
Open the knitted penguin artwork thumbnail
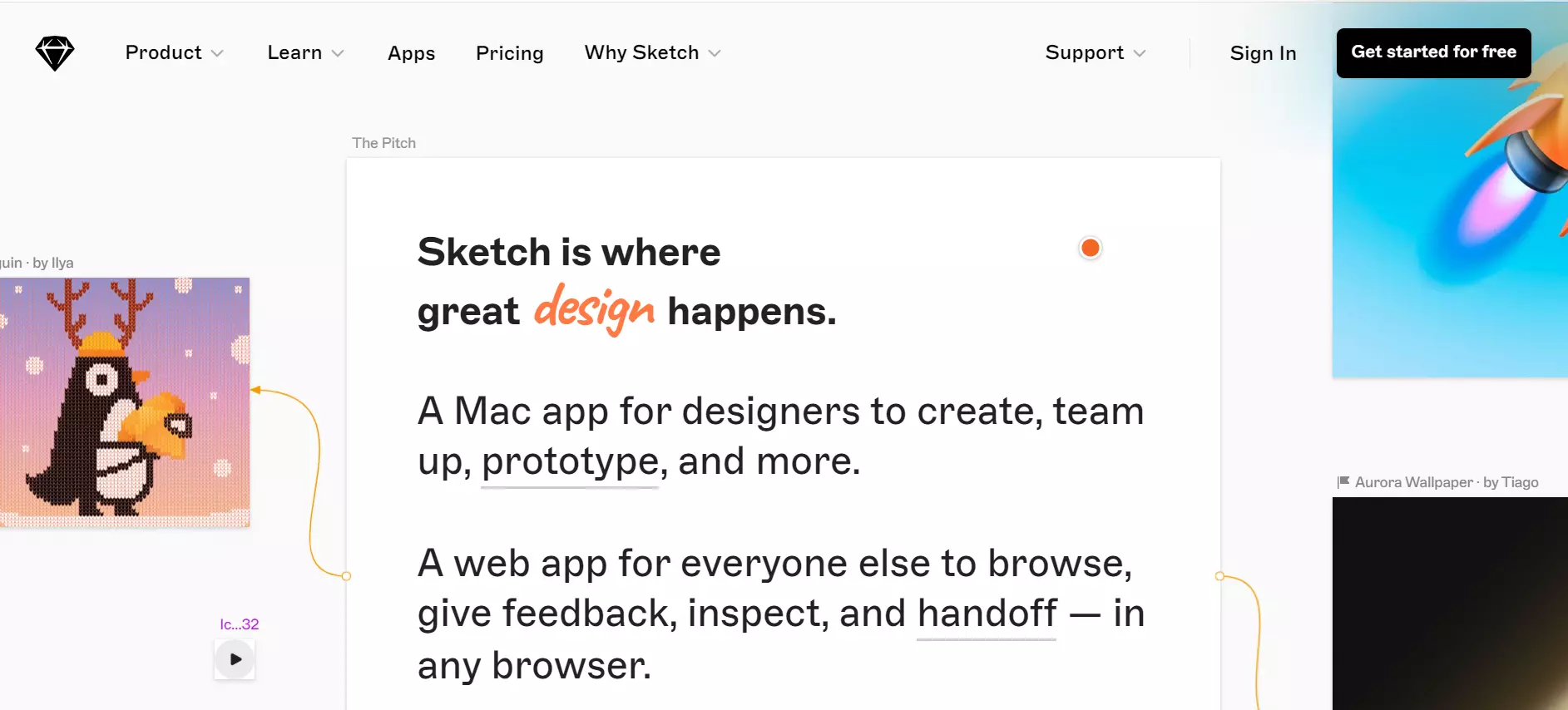[x=125, y=402]
